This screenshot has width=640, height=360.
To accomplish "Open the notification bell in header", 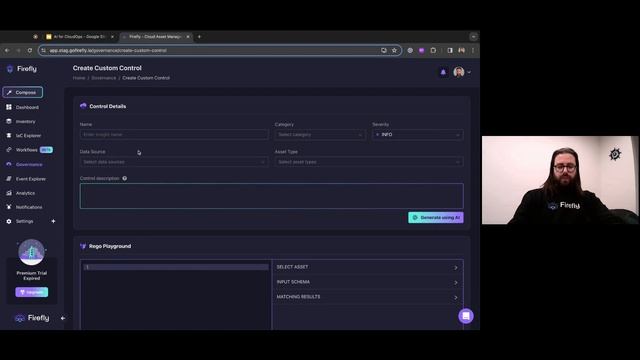I will point(443,72).
